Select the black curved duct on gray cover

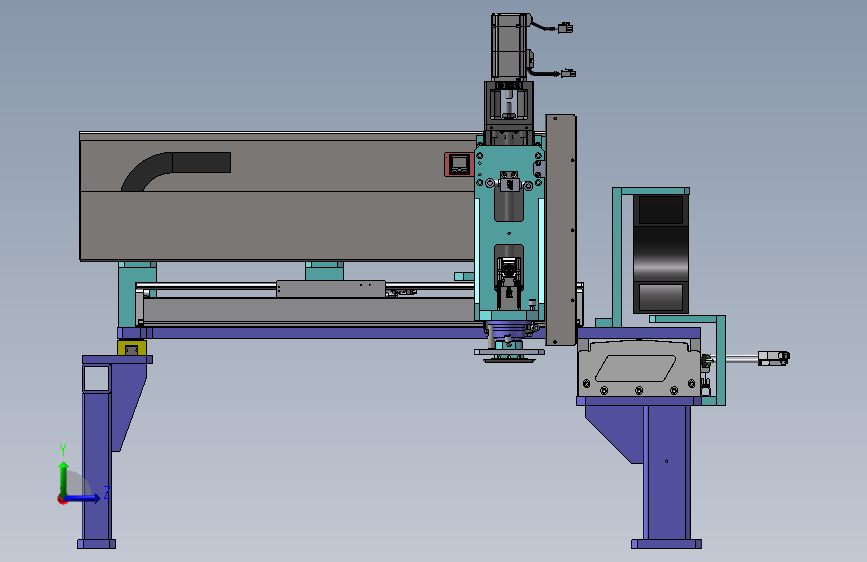176,171
